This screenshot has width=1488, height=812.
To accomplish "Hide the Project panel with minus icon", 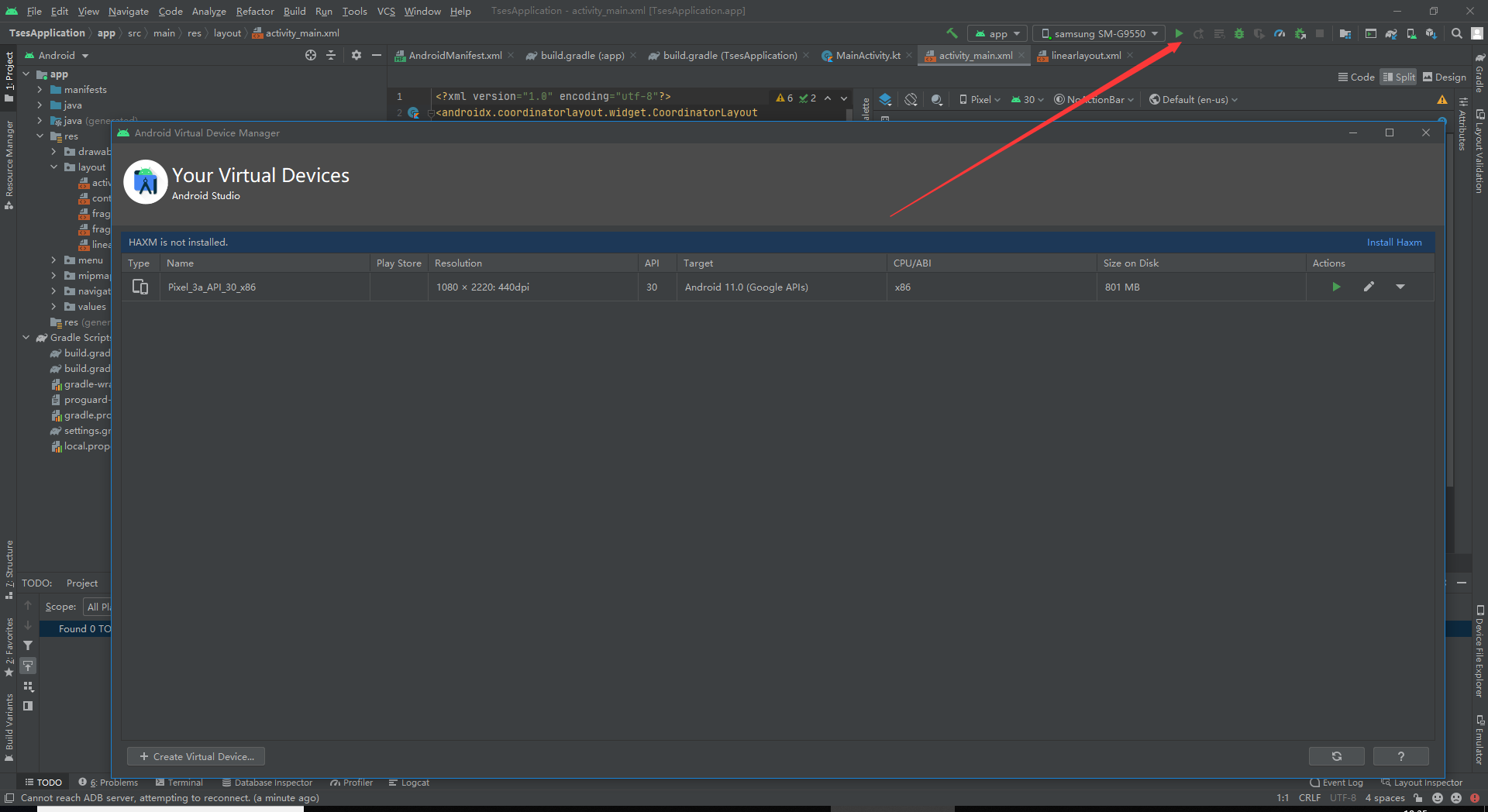I will [376, 55].
